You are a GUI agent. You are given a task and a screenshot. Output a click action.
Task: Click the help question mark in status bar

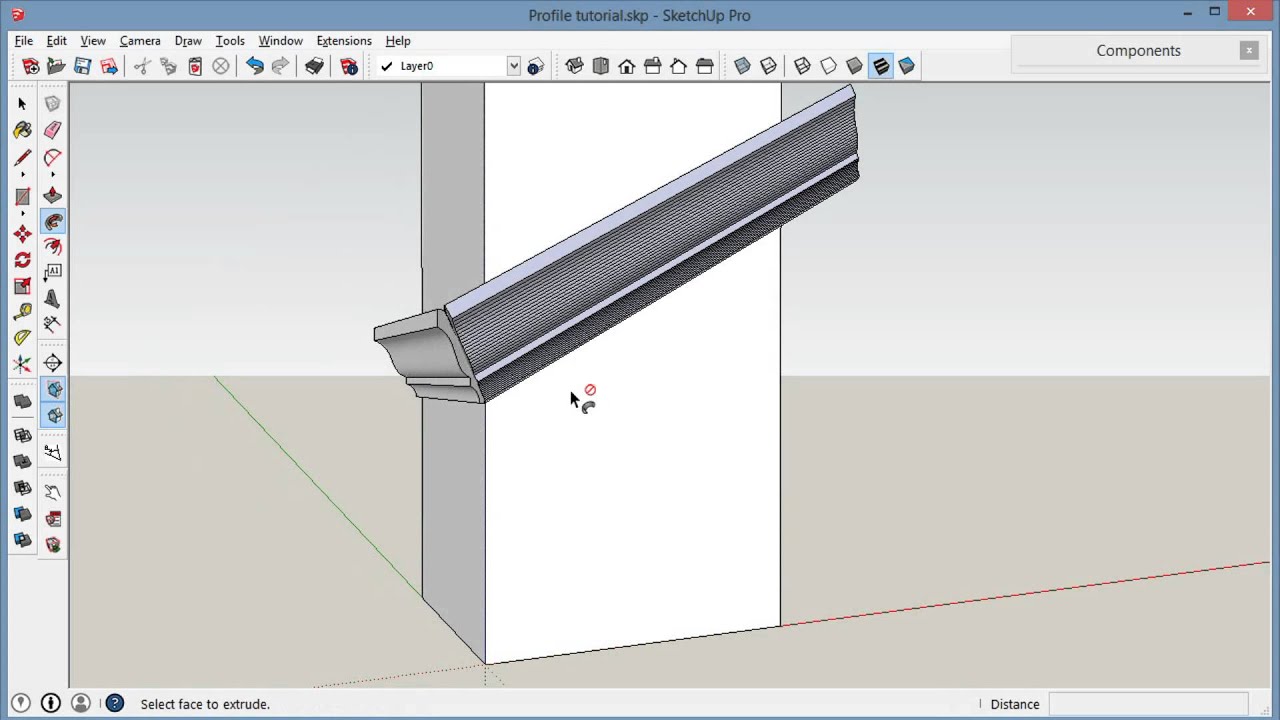[x=115, y=704]
